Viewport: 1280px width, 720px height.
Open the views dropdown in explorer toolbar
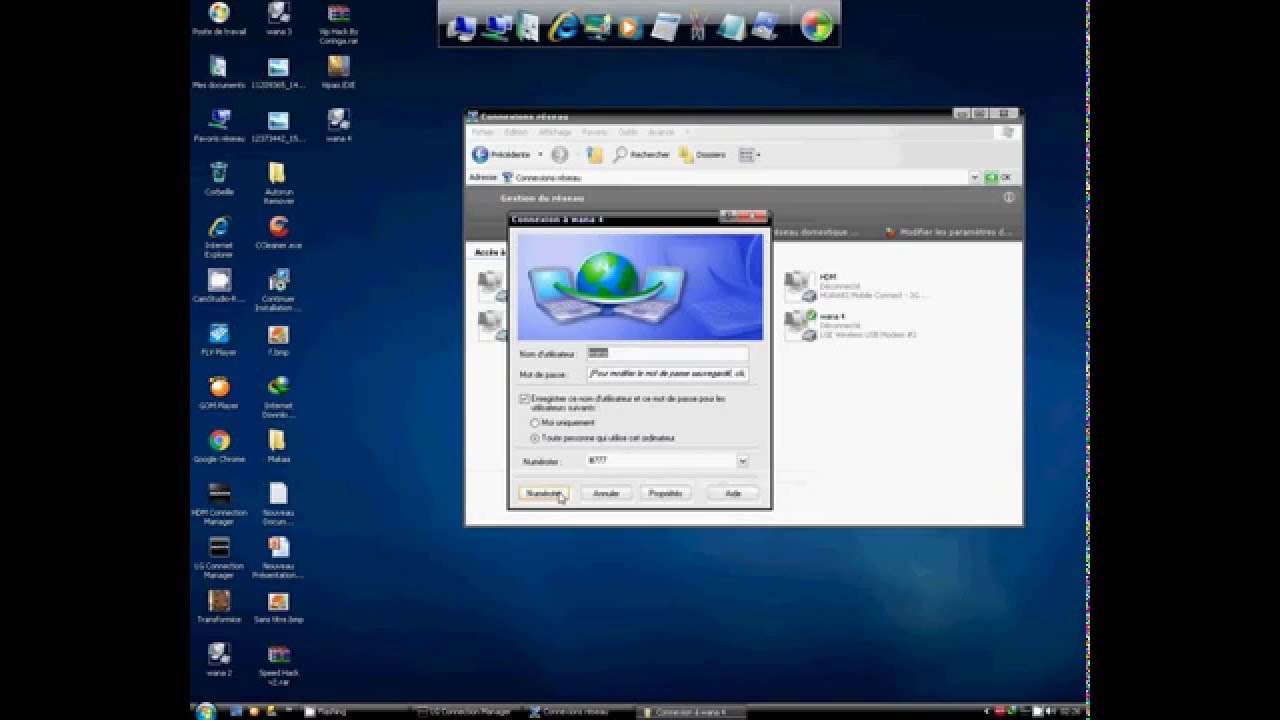749,155
